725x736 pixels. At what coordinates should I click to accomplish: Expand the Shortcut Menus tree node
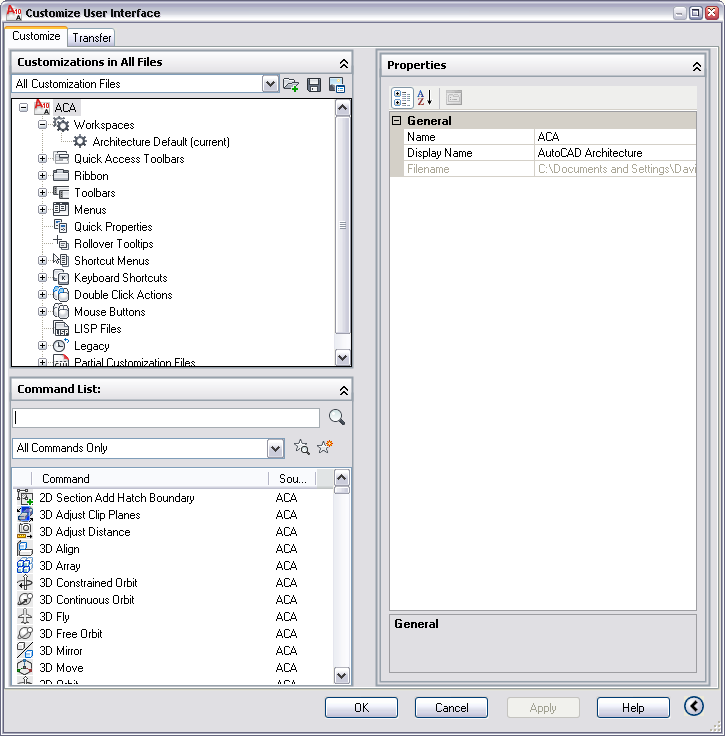click(x=42, y=261)
